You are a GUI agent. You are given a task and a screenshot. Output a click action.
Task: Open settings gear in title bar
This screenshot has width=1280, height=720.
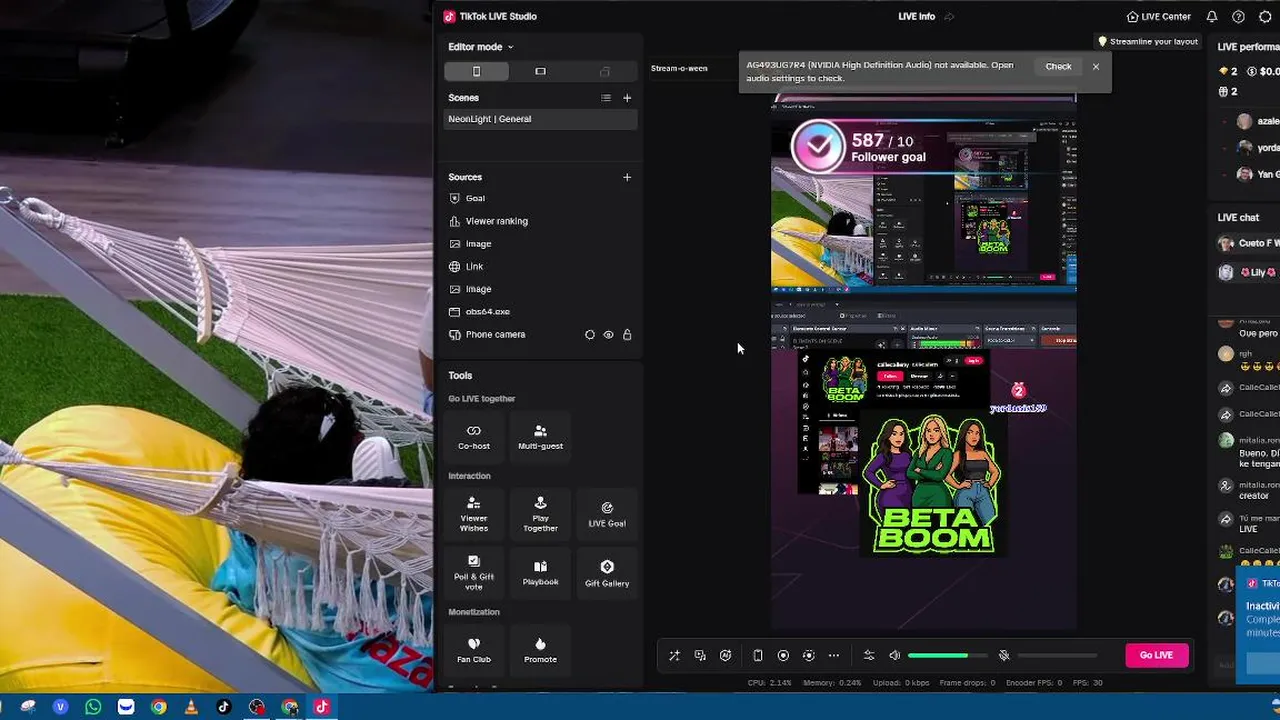point(1265,17)
